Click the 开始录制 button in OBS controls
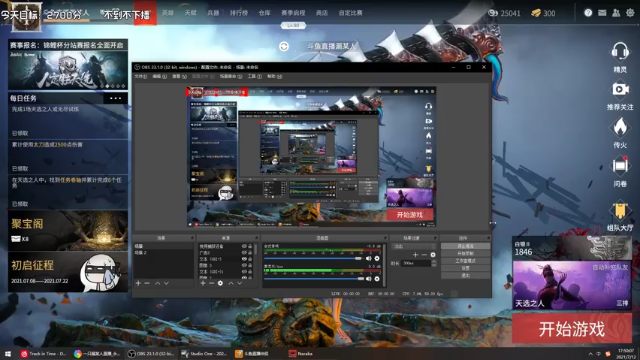Screen dimensions: 640x360 tap(465, 253)
